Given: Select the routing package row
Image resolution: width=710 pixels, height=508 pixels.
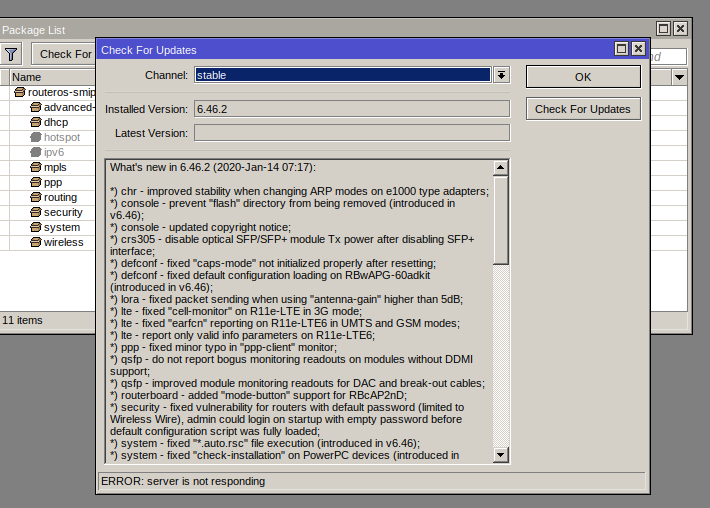Looking at the screenshot, I should point(49,197).
